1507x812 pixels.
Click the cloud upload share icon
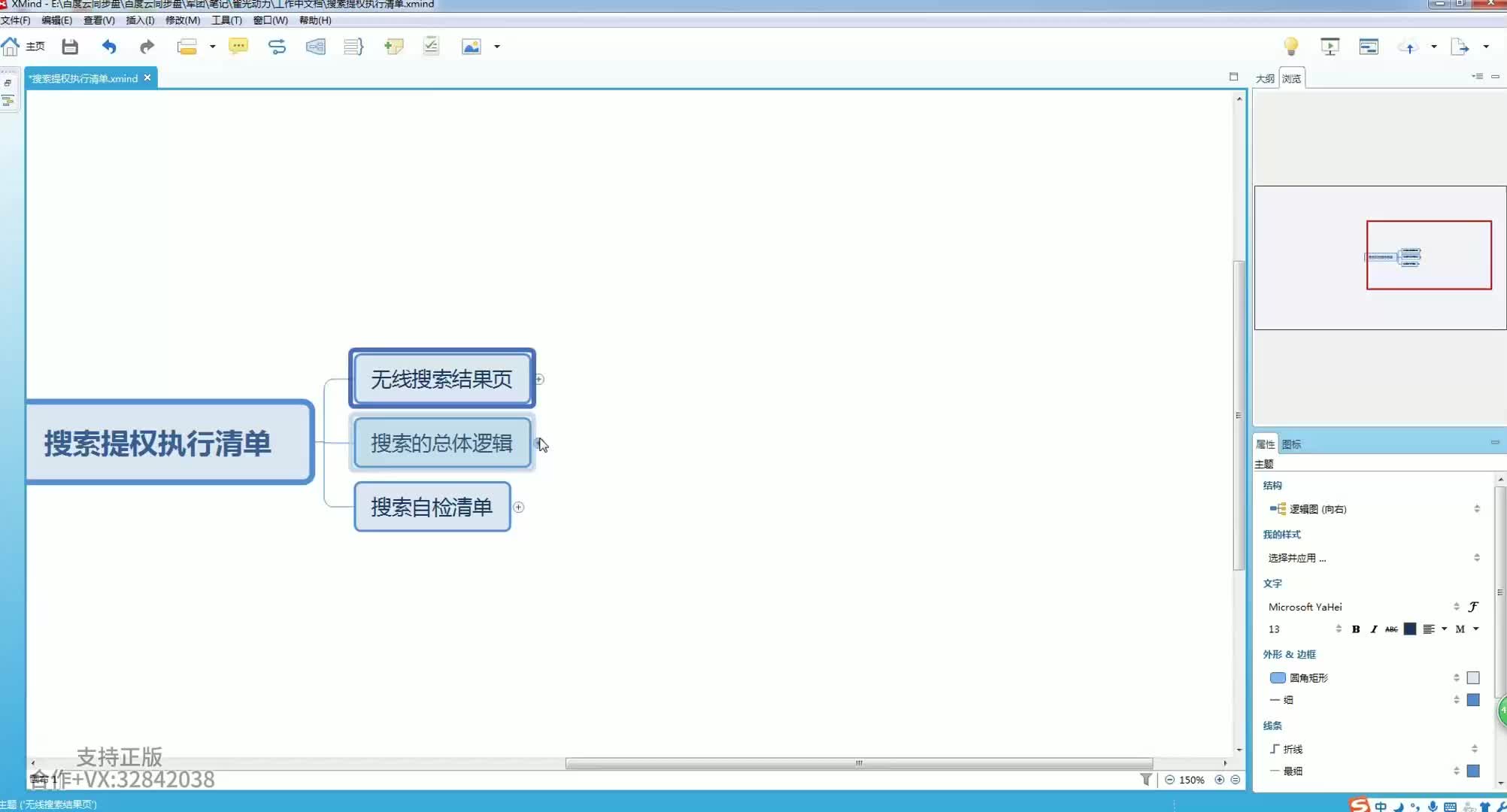pyautogui.click(x=1409, y=47)
